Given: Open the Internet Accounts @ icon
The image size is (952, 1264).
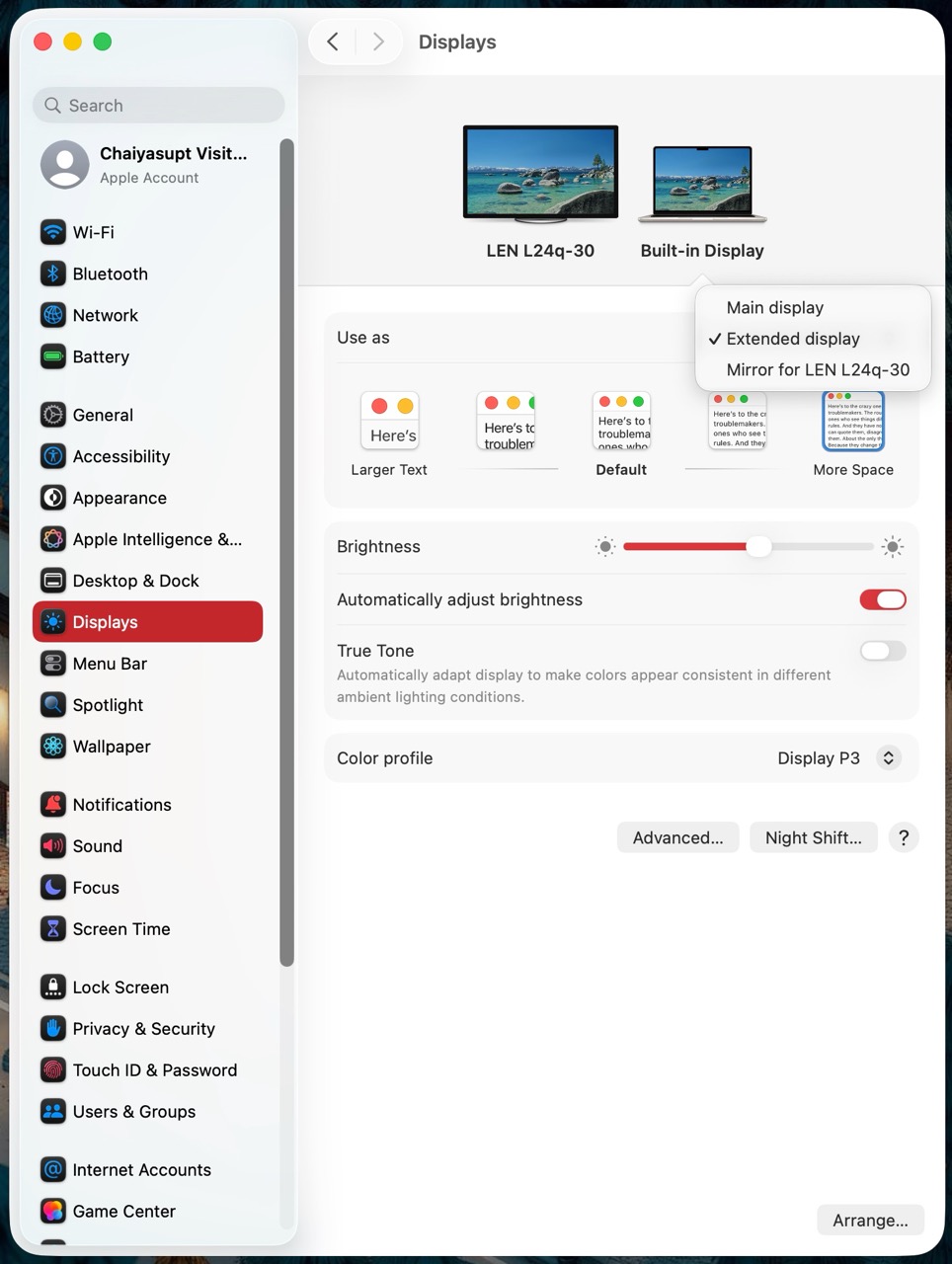Looking at the screenshot, I should pyautogui.click(x=53, y=1170).
